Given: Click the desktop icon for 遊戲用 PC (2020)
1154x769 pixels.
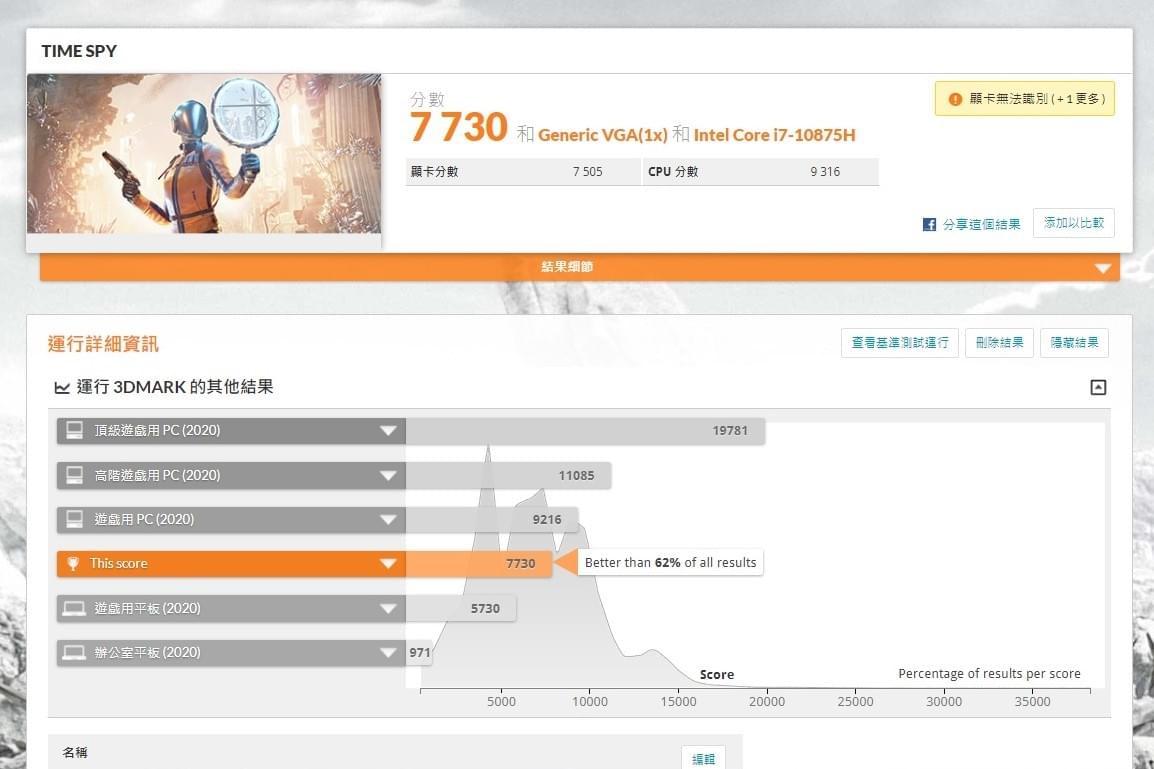Looking at the screenshot, I should click(x=74, y=520).
